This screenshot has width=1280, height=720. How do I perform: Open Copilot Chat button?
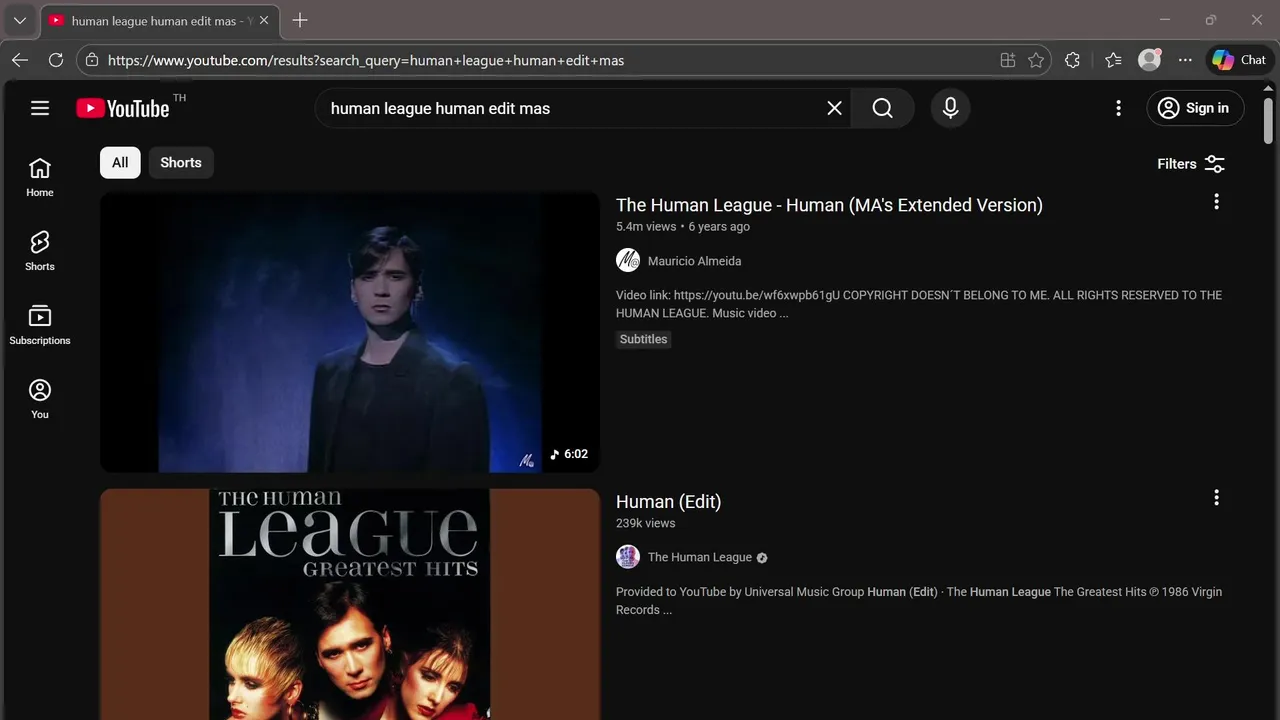1239,60
